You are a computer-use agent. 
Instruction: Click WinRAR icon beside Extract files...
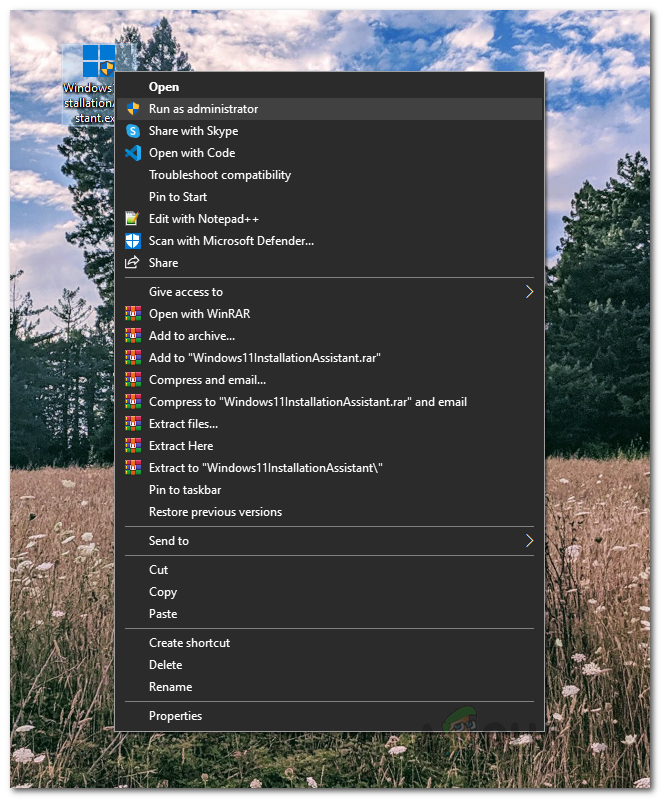133,423
